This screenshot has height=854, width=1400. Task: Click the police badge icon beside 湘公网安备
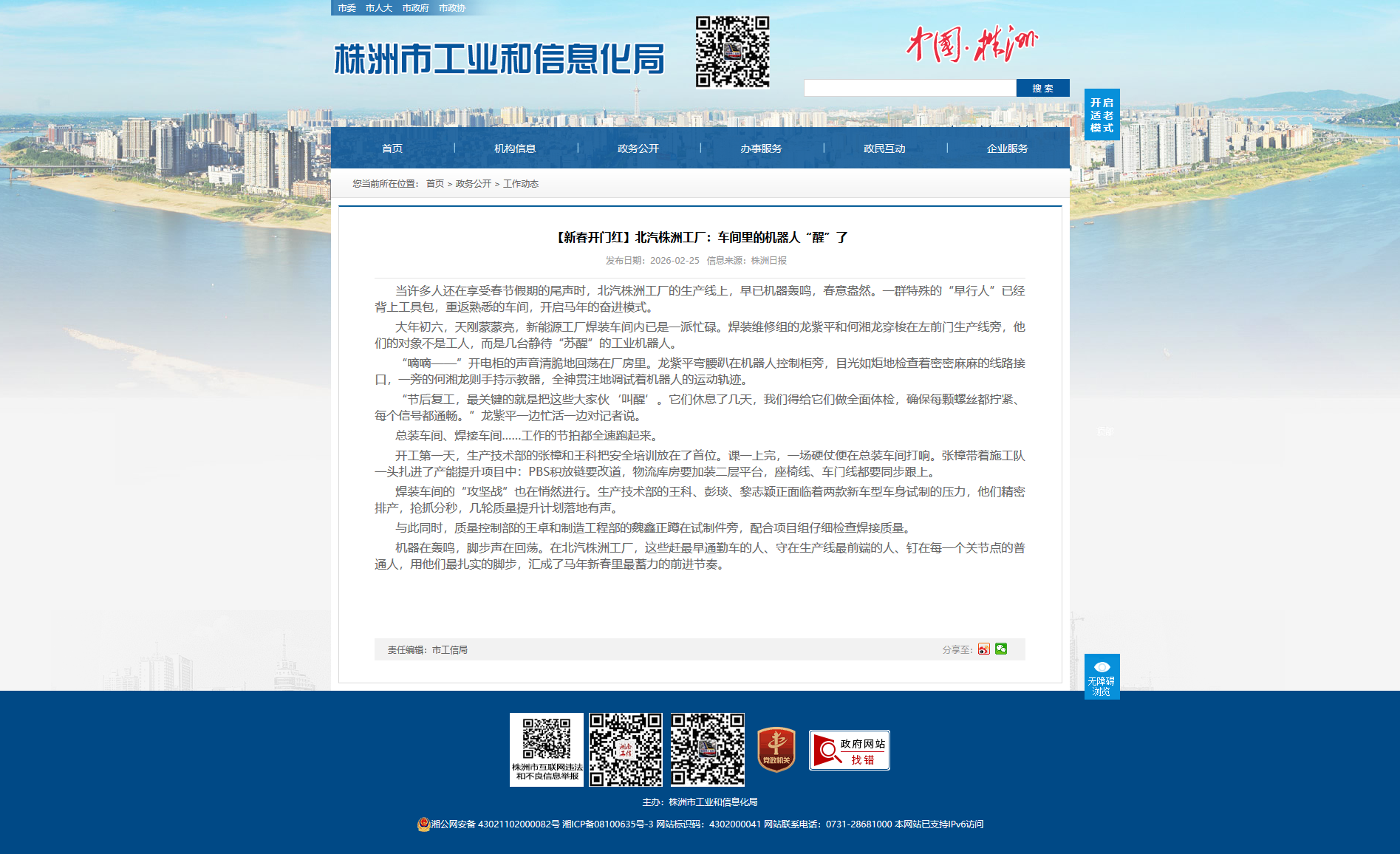pos(423,824)
